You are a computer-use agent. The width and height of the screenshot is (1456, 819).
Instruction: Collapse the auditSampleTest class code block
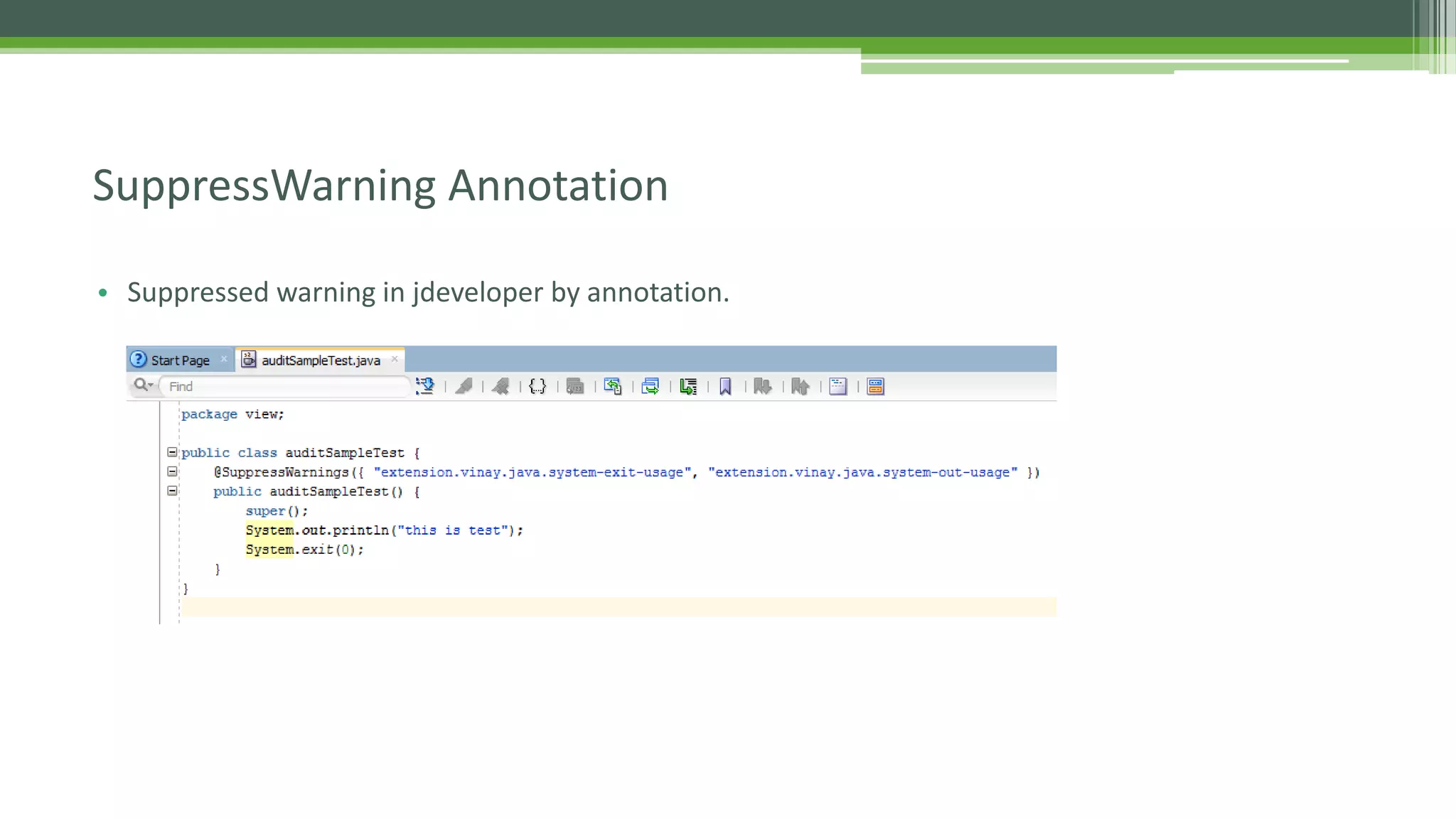(x=172, y=452)
